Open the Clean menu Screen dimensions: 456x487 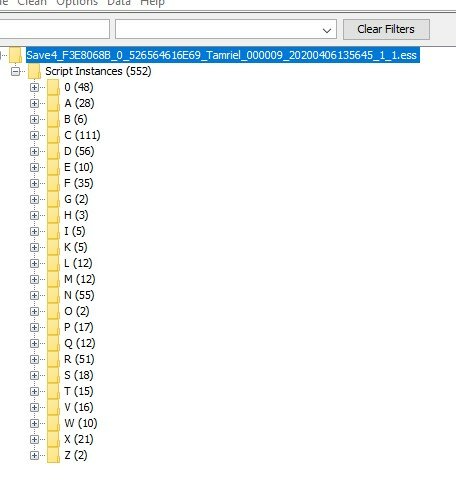32,3
